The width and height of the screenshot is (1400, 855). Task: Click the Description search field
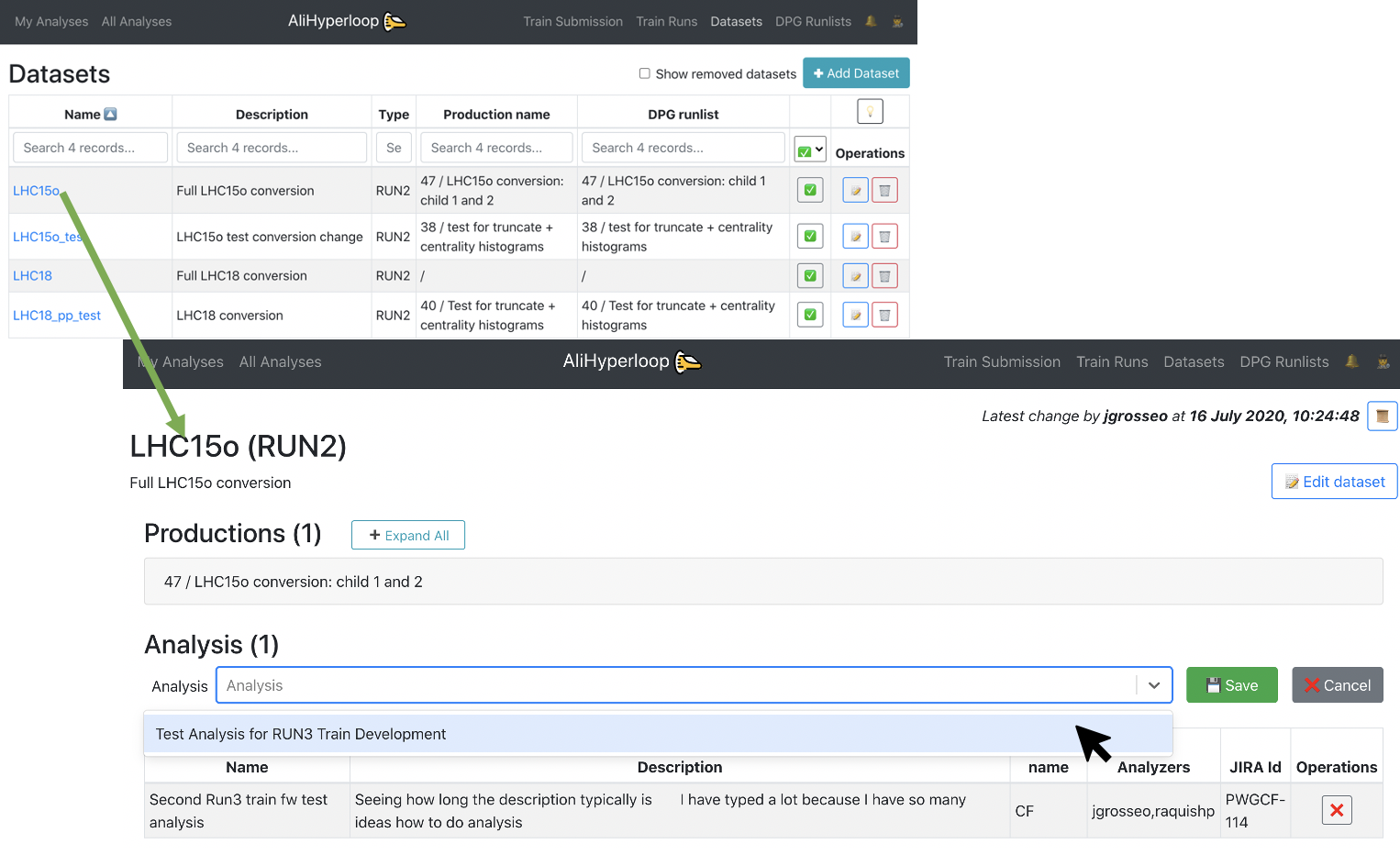[x=272, y=148]
